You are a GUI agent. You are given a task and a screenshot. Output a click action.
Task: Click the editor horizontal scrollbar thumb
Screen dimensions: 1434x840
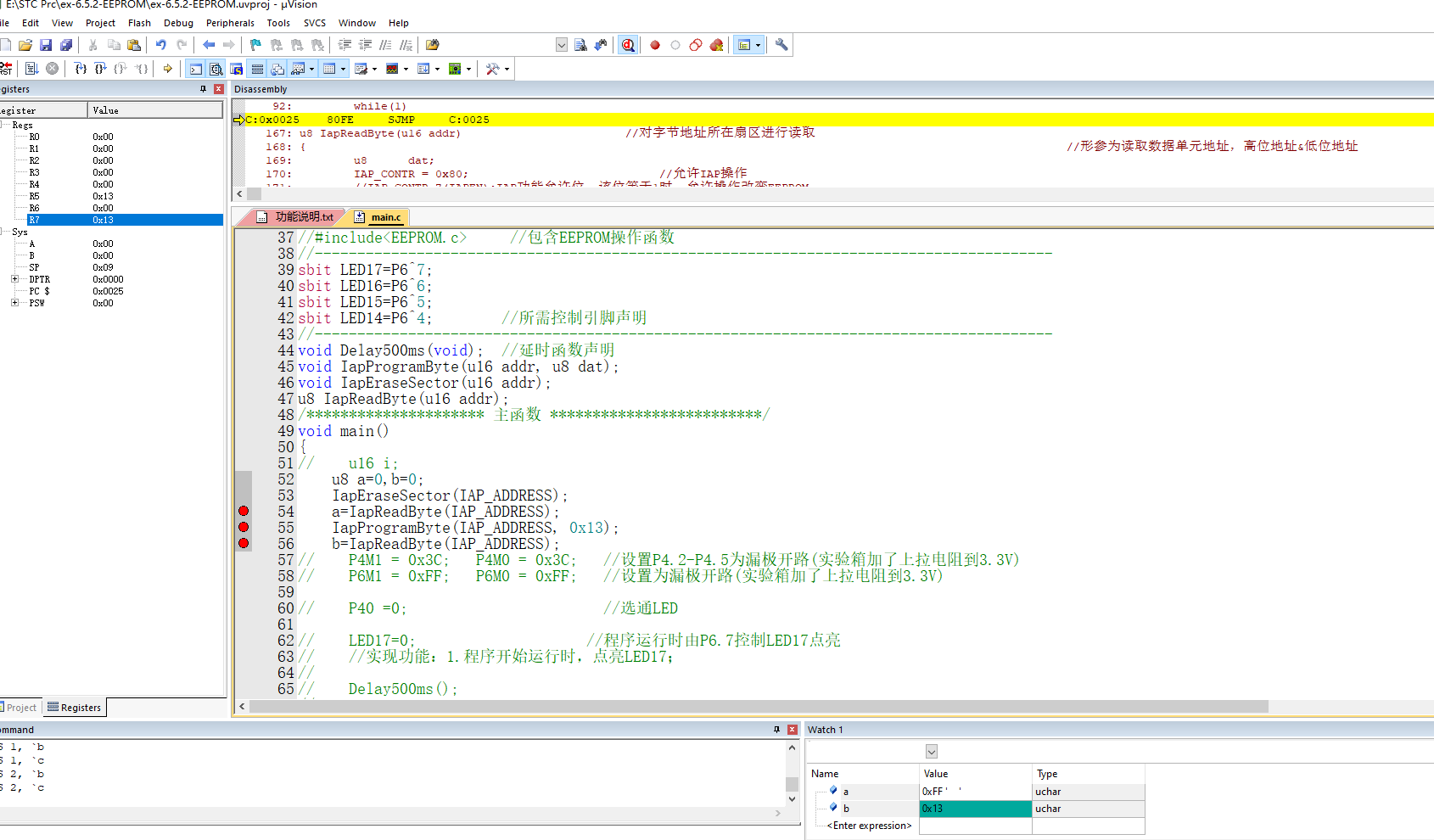tap(759, 707)
